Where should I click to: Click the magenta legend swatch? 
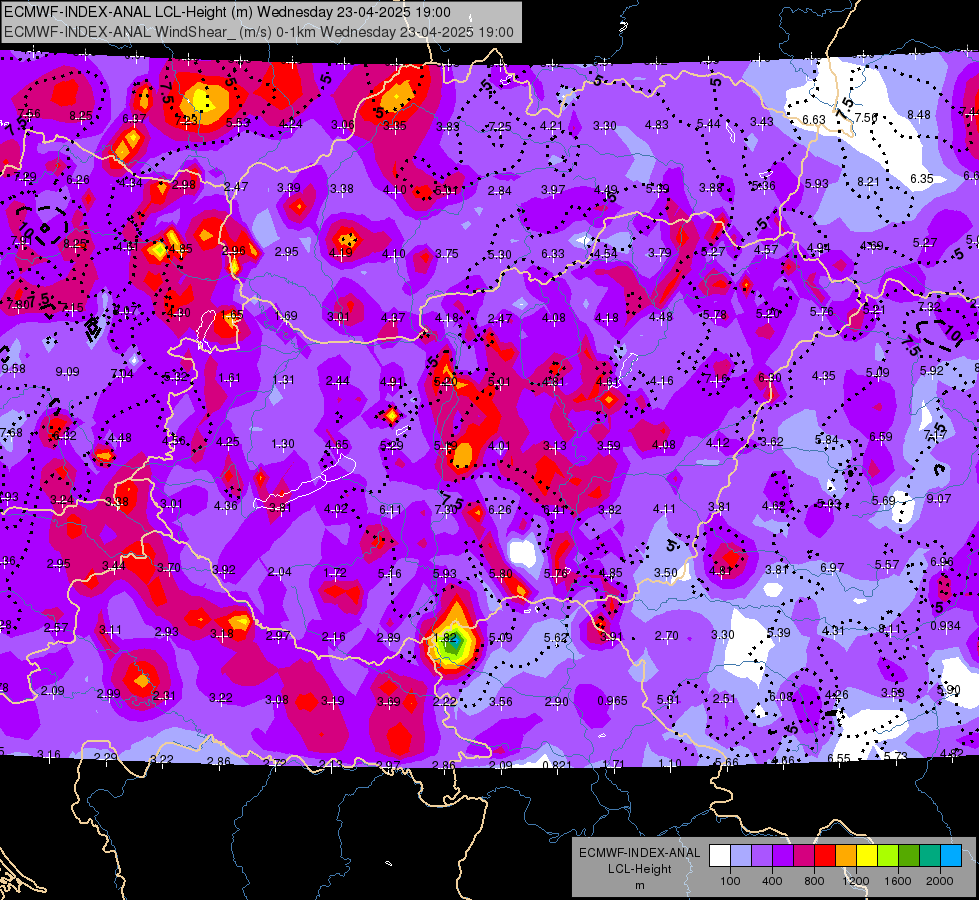tap(804, 856)
